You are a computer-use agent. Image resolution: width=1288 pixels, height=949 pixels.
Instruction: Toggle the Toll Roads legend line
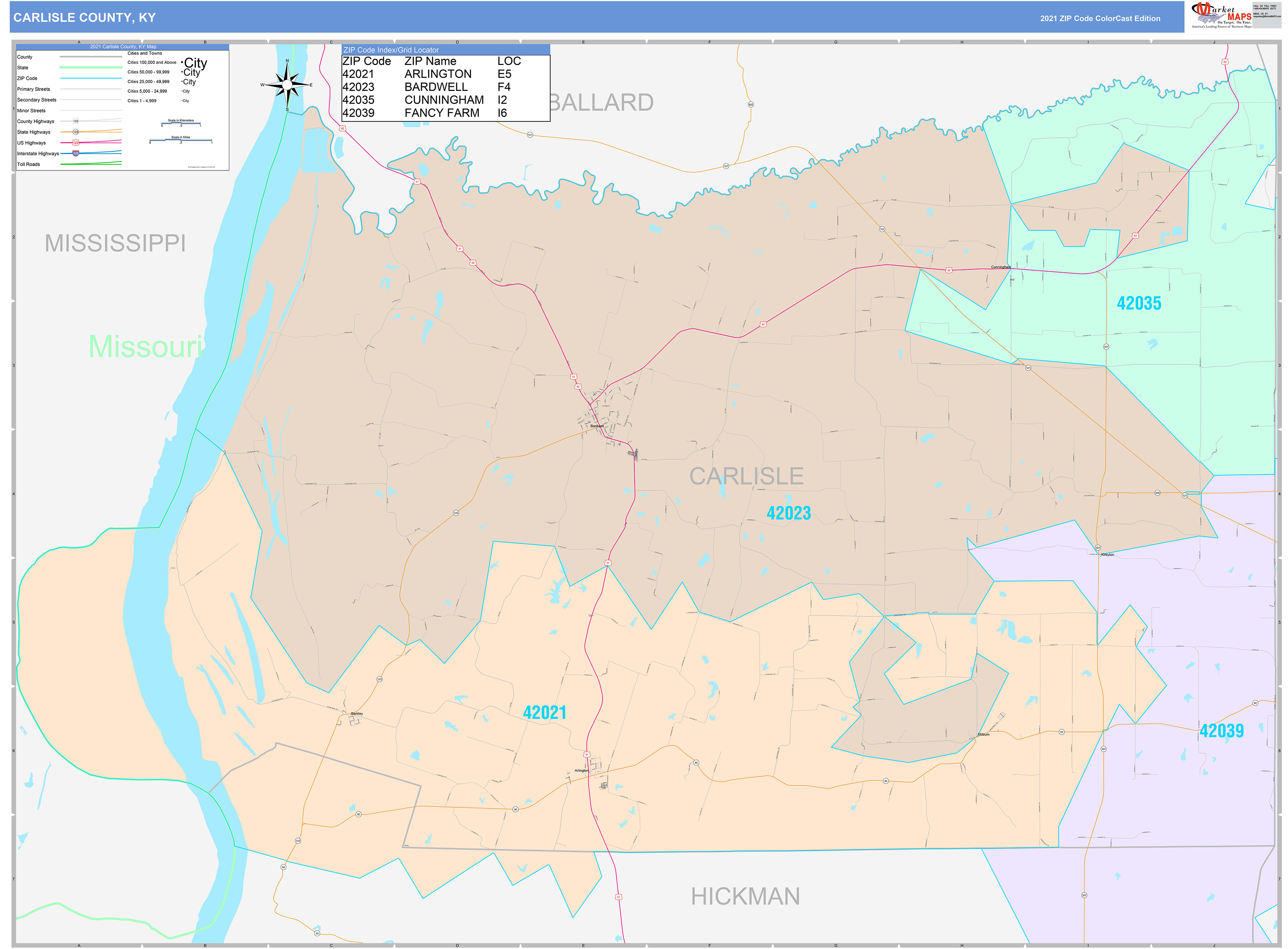[x=91, y=164]
